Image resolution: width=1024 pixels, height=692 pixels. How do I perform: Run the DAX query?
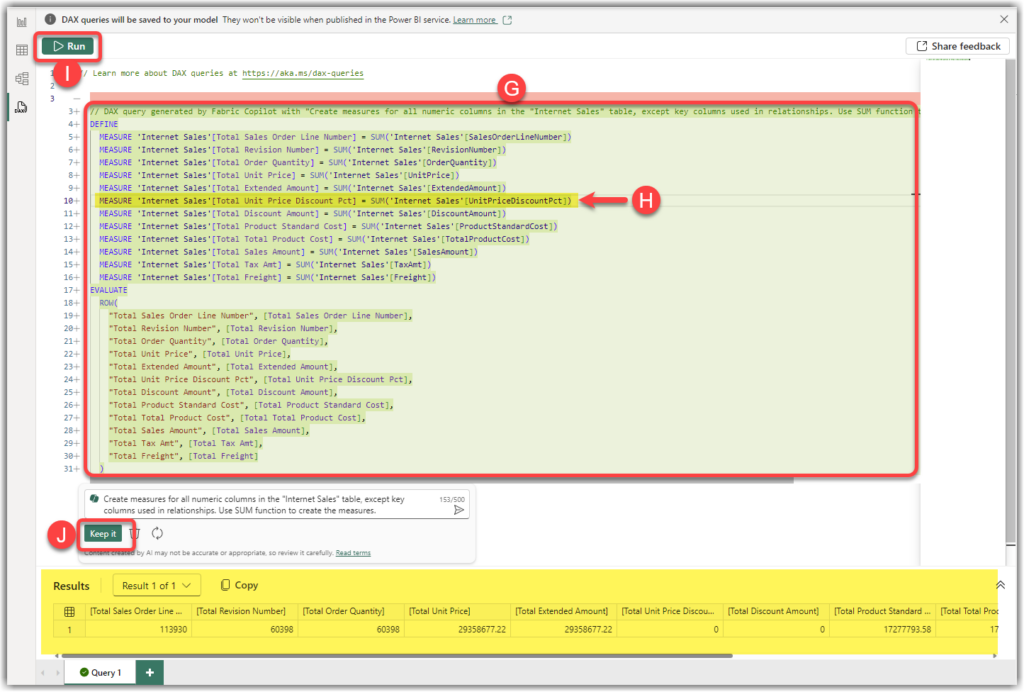point(69,46)
